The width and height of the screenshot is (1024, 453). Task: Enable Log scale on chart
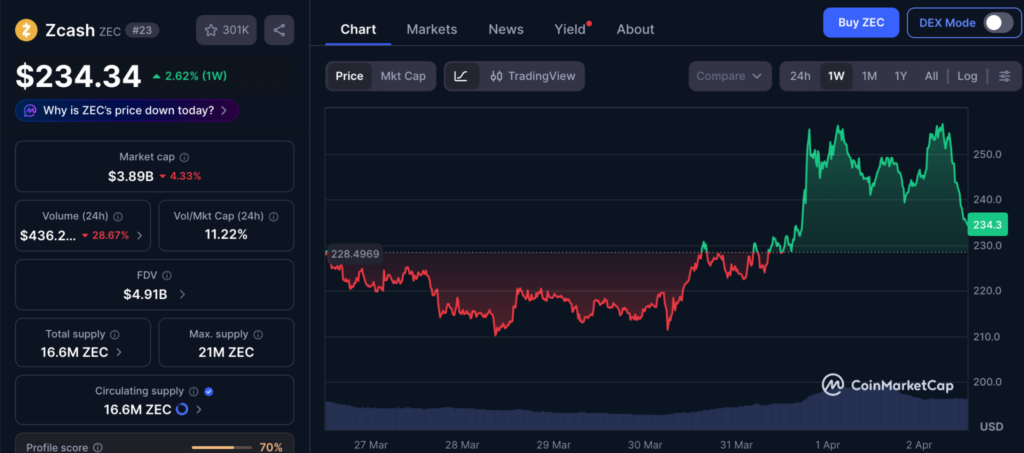(967, 76)
